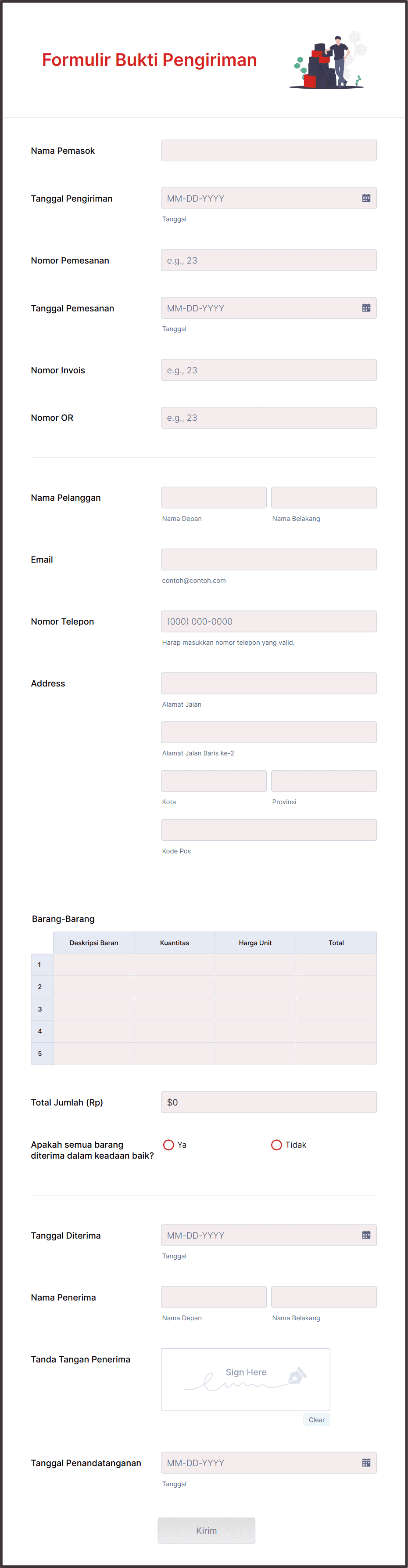Image resolution: width=408 pixels, height=1568 pixels.
Task: Click the Total column header
Action: 336,943
